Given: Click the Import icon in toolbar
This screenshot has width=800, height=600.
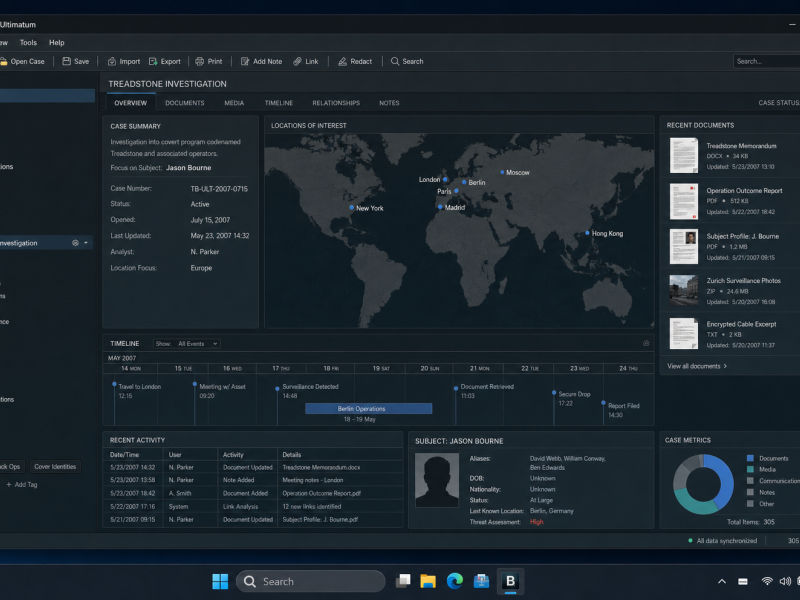Looking at the screenshot, I should (x=112, y=61).
